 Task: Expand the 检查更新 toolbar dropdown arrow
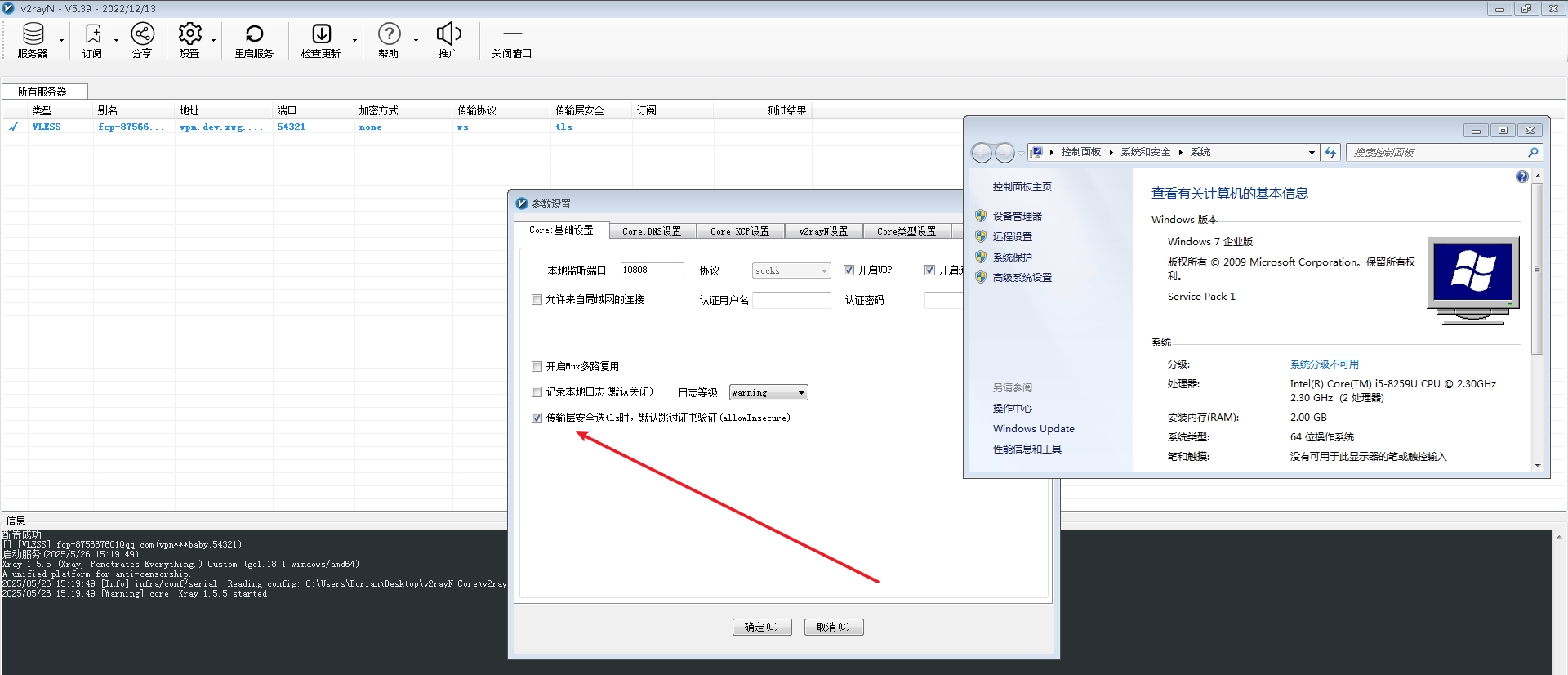[354, 40]
